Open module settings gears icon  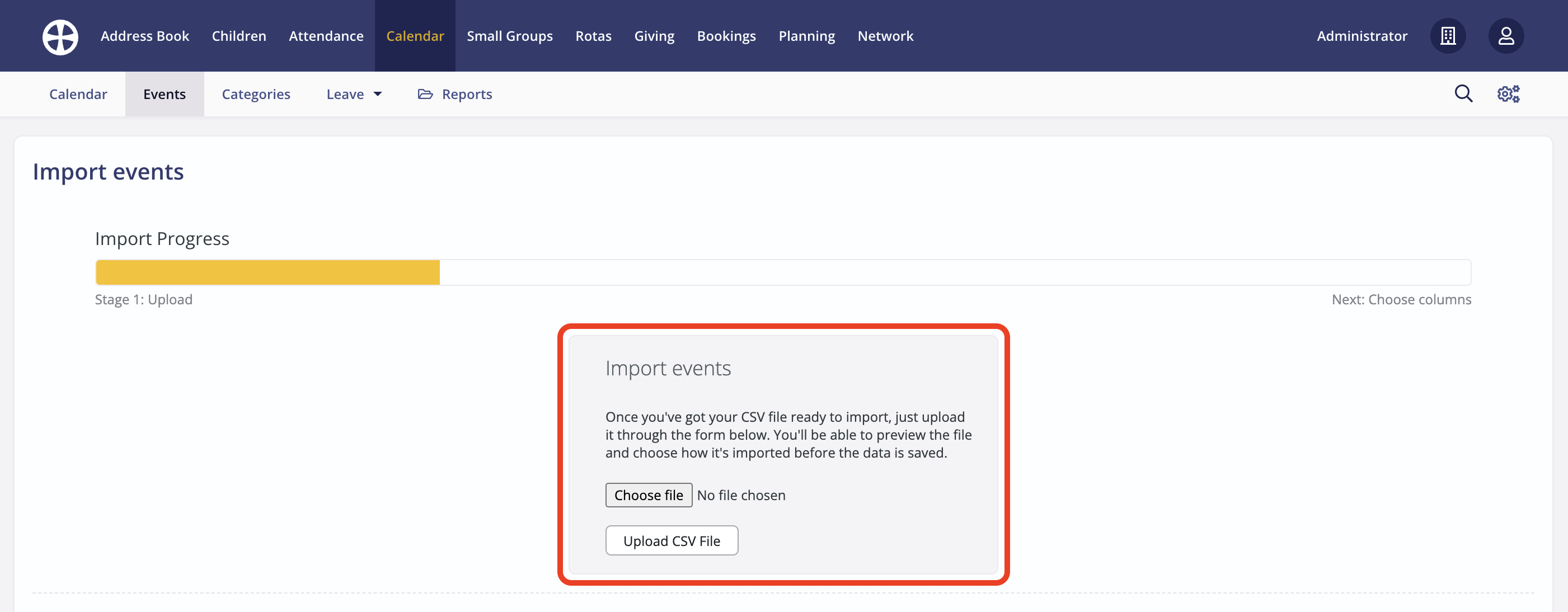point(1508,93)
